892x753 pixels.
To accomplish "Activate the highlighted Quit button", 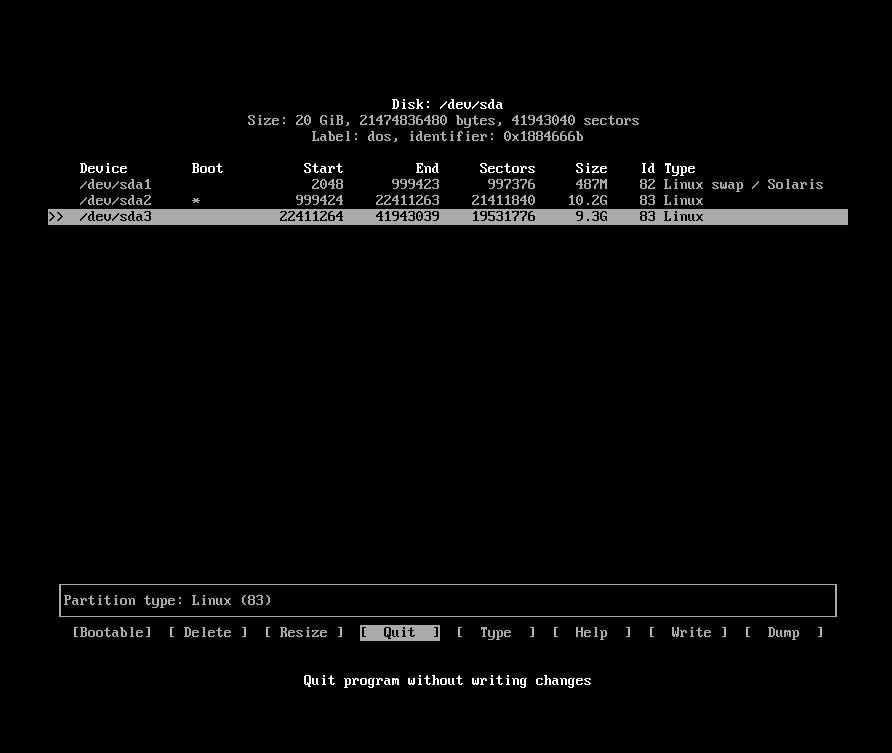I will tap(399, 632).
